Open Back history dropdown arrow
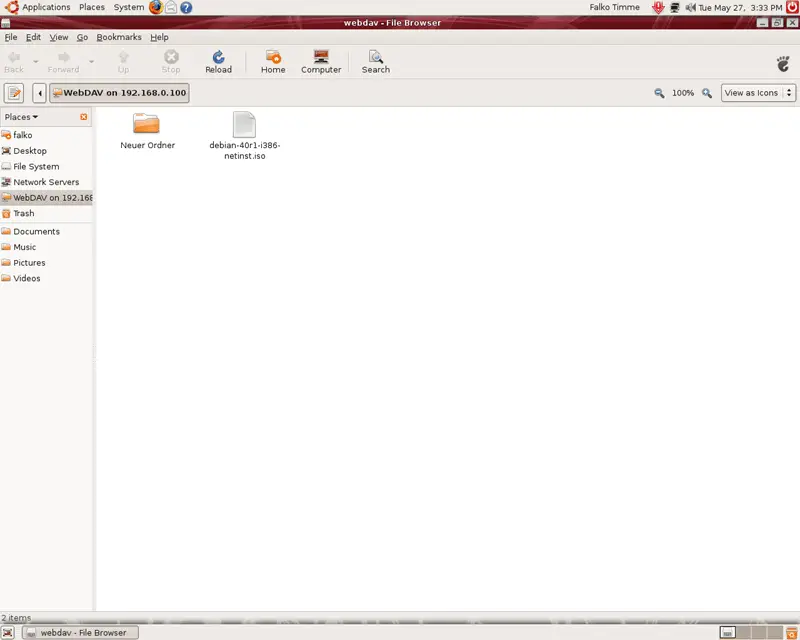Viewport: 800px width, 640px height. pos(36,62)
